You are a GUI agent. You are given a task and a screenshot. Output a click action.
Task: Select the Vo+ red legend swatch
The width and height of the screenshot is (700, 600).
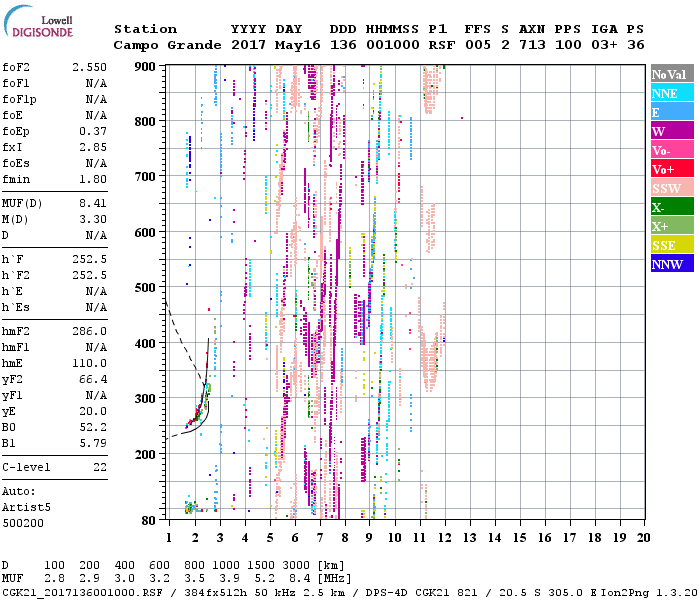click(672, 169)
